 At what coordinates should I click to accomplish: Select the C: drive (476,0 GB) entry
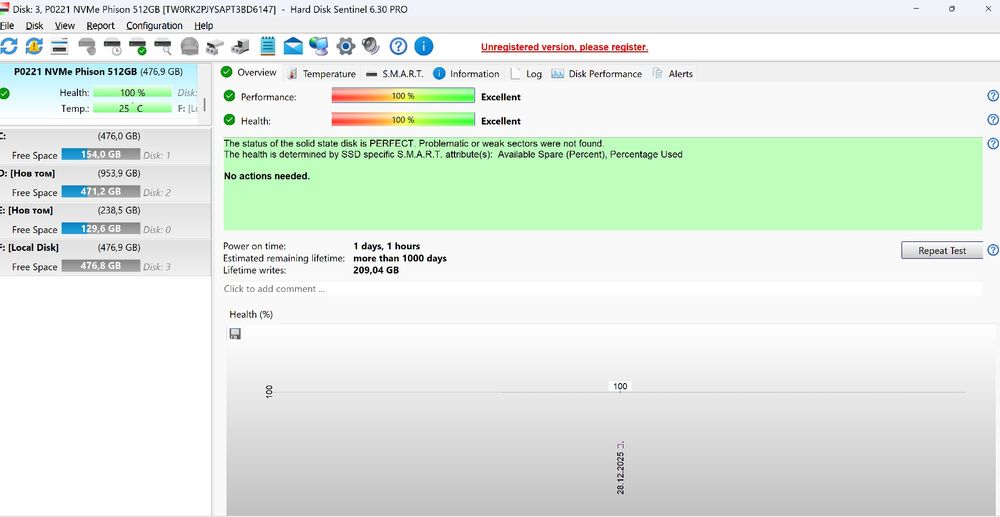[x=105, y=145]
